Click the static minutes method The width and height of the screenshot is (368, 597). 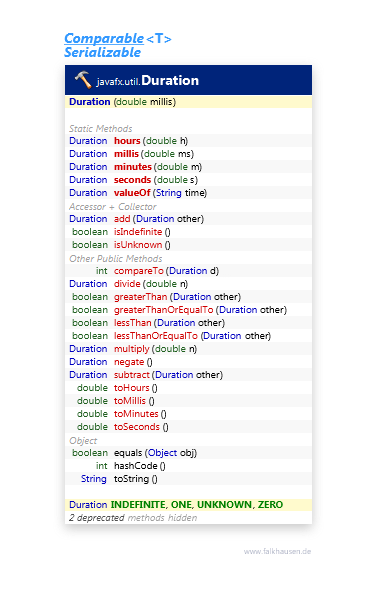(133, 167)
